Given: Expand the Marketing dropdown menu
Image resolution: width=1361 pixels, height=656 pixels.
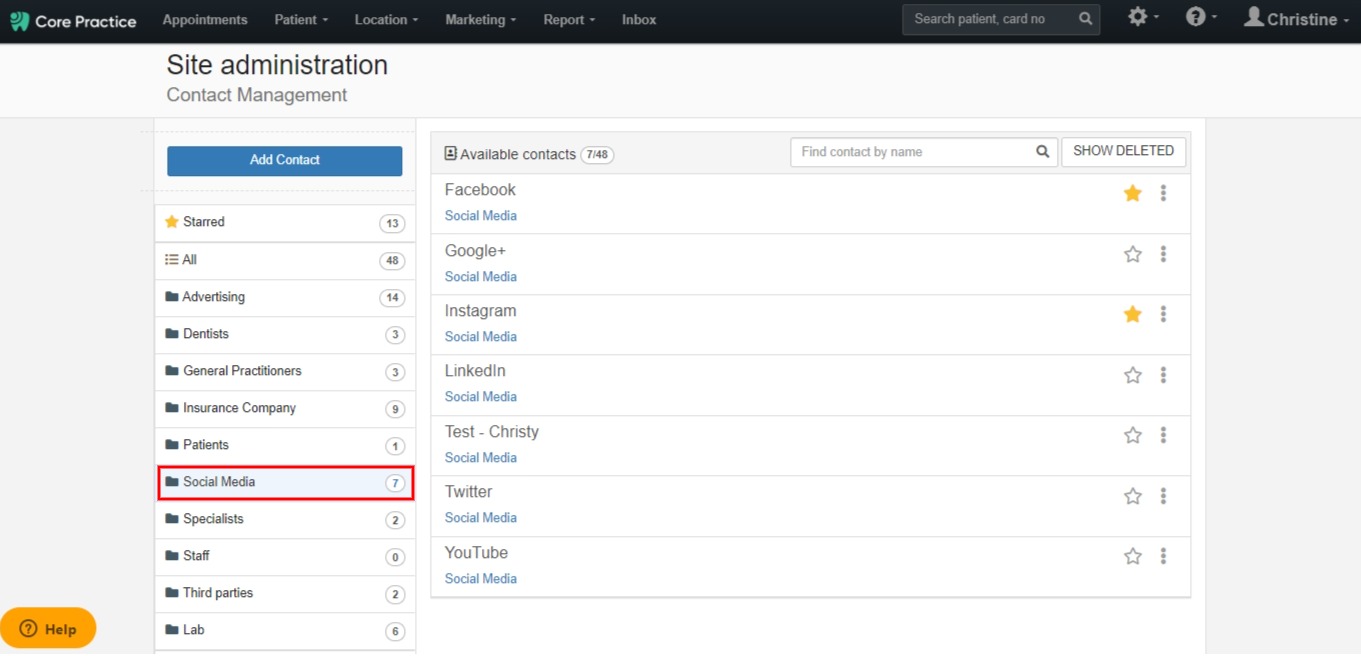Looking at the screenshot, I should 481,20.
